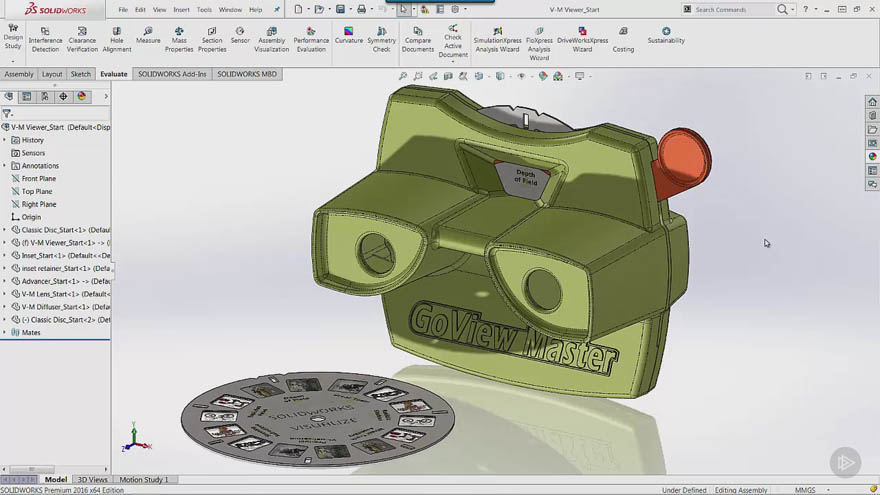Open the DimXpertManager panel icon
Viewport: 880px width, 495px height.
point(63,97)
